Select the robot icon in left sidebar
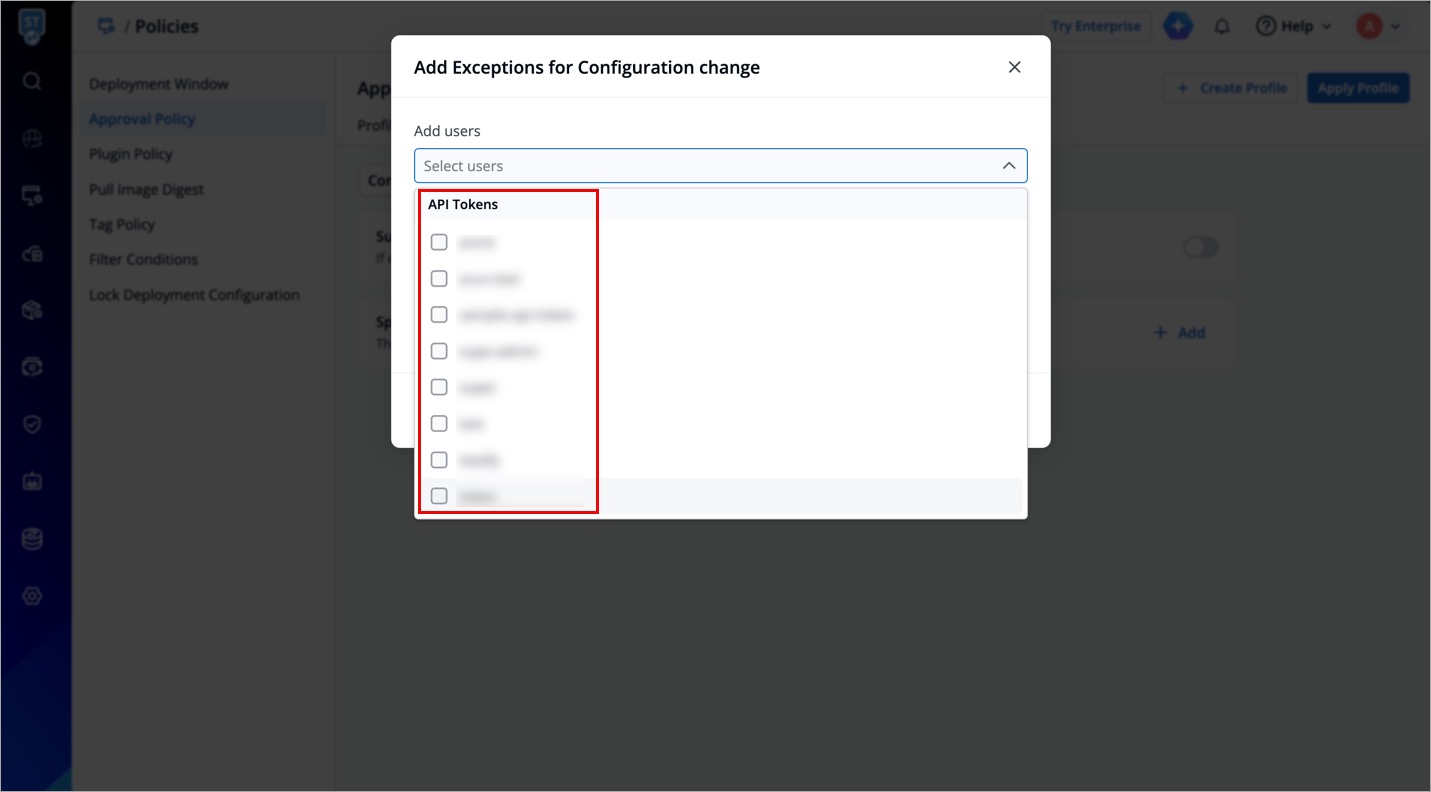Screen dimensions: 1431x792 tap(32, 481)
